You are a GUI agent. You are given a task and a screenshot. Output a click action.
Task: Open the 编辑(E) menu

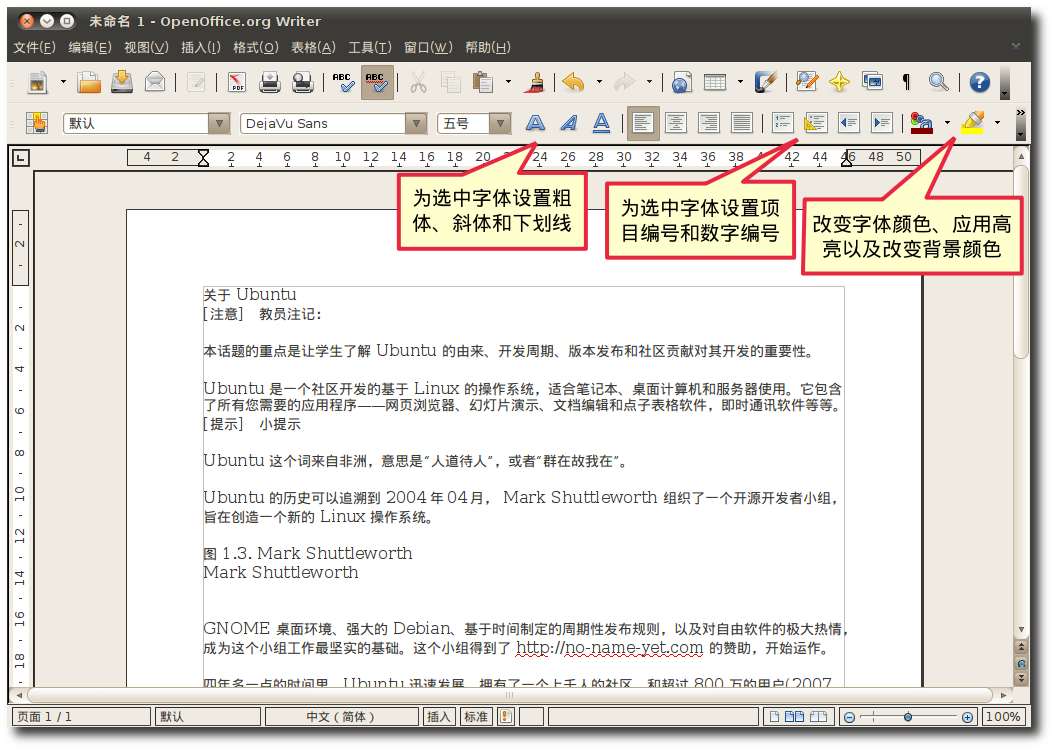pyautogui.click(x=90, y=48)
